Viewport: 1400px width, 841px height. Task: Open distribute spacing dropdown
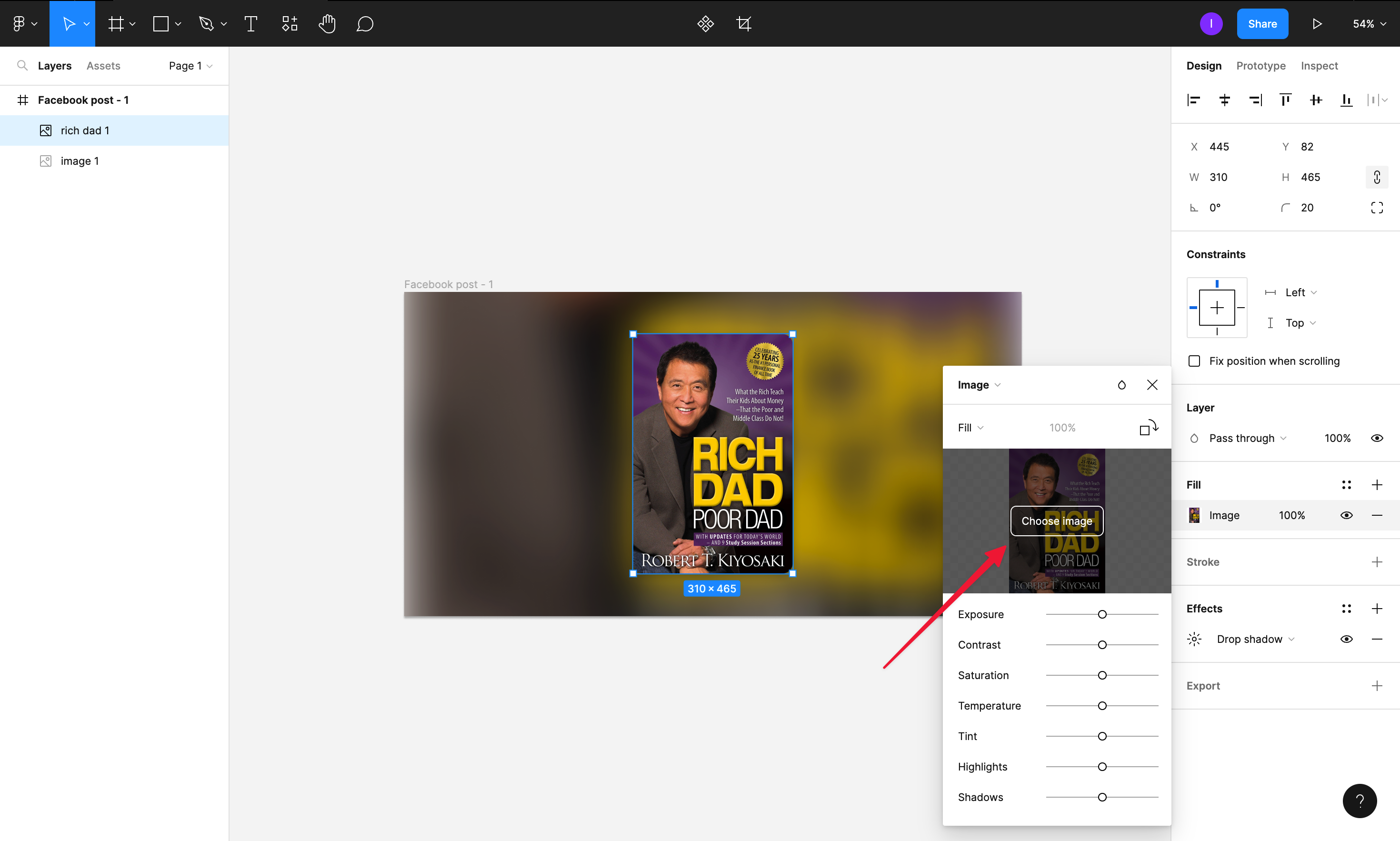coord(1377,100)
